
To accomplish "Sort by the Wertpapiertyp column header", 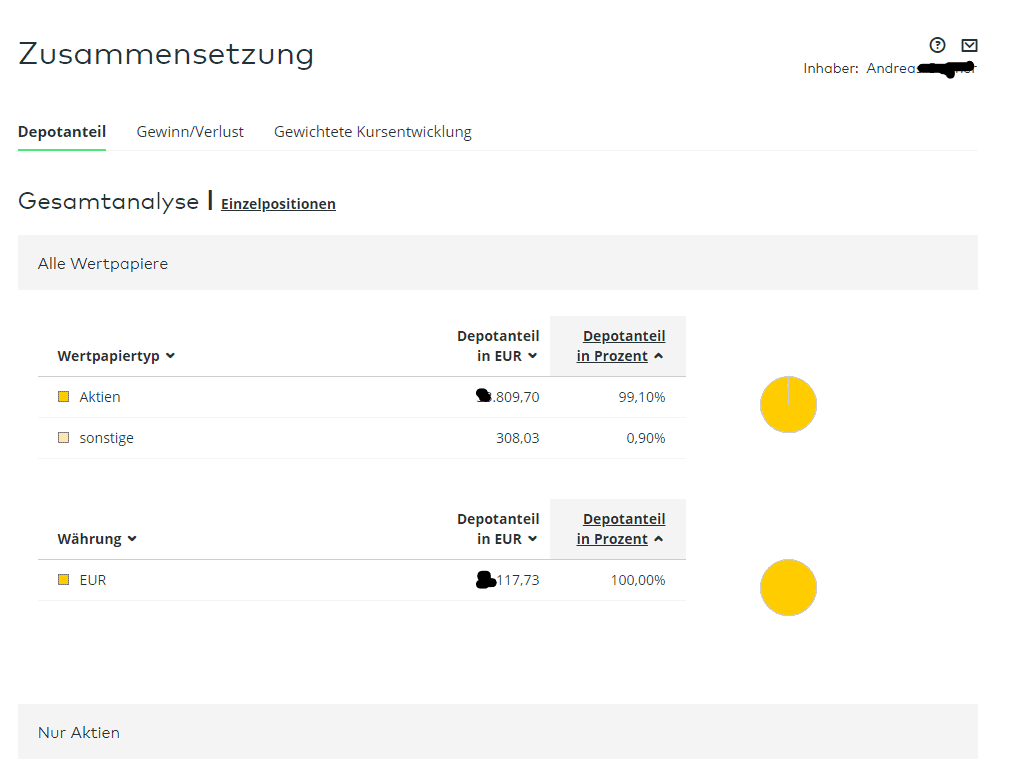I will (116, 356).
